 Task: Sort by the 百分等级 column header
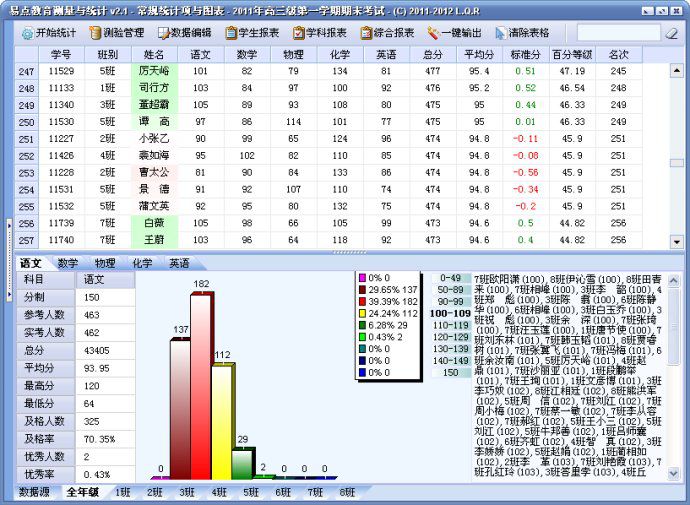click(x=572, y=55)
